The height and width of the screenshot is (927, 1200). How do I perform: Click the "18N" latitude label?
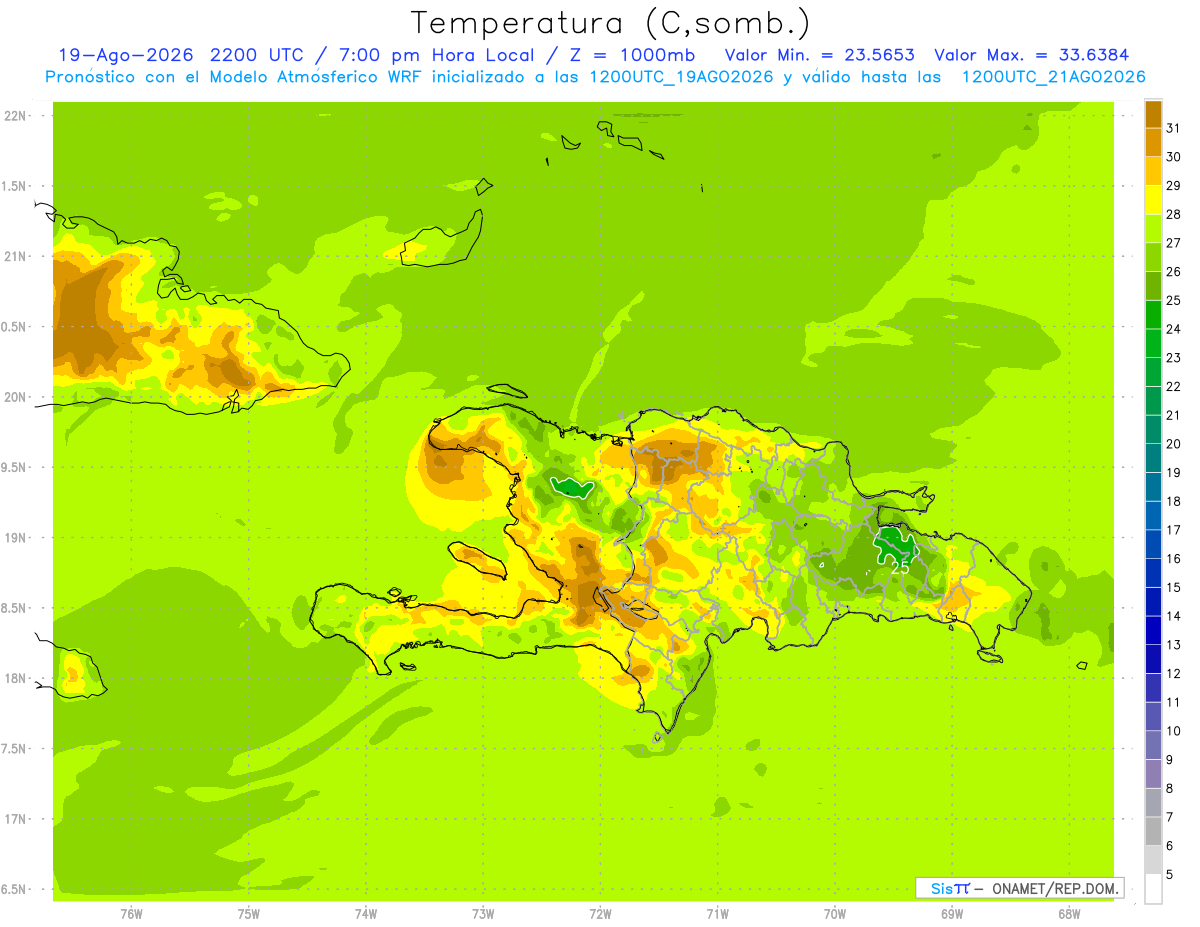17,679
